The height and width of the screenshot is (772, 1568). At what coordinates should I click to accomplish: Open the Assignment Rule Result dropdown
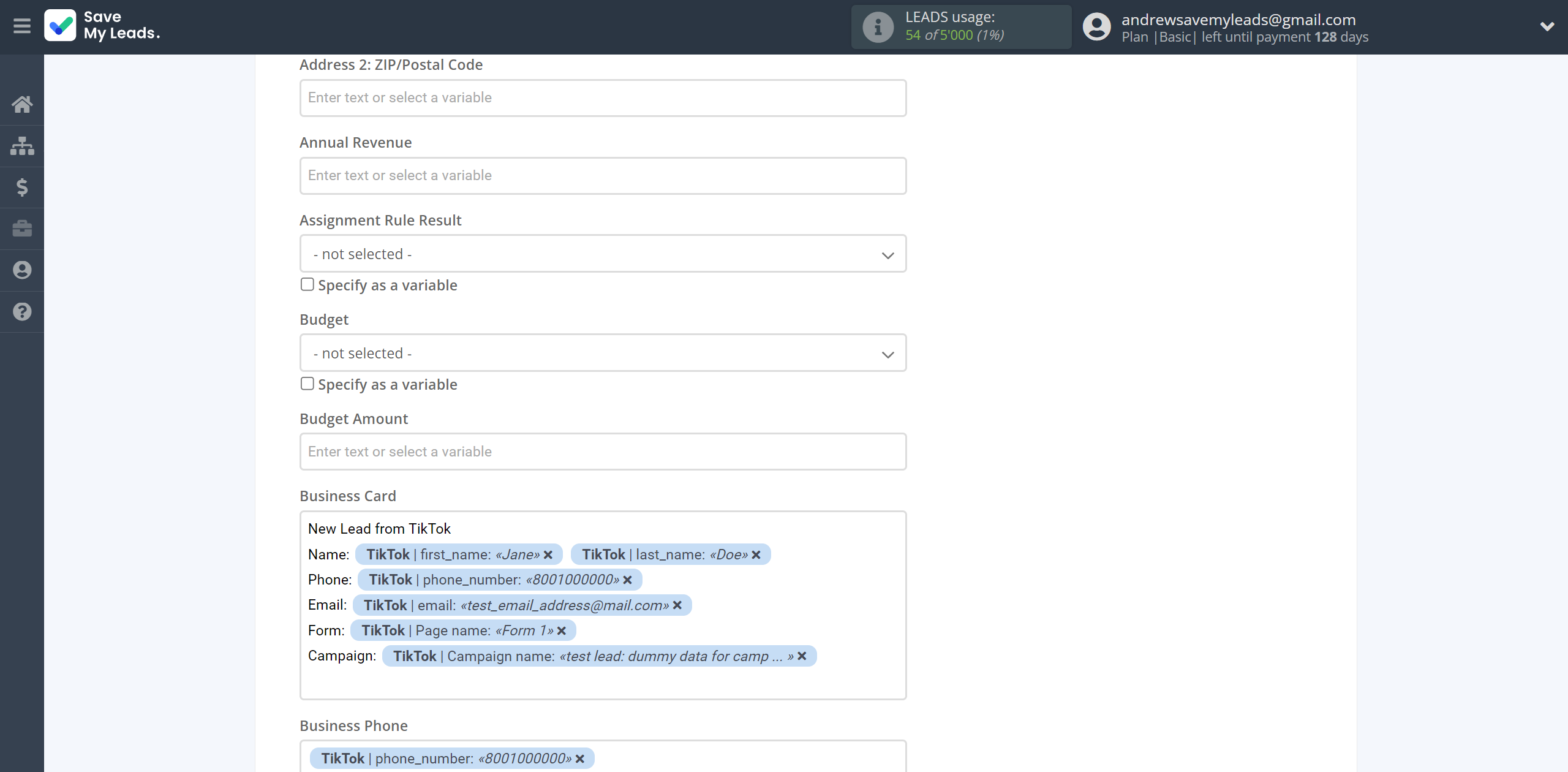click(x=603, y=254)
